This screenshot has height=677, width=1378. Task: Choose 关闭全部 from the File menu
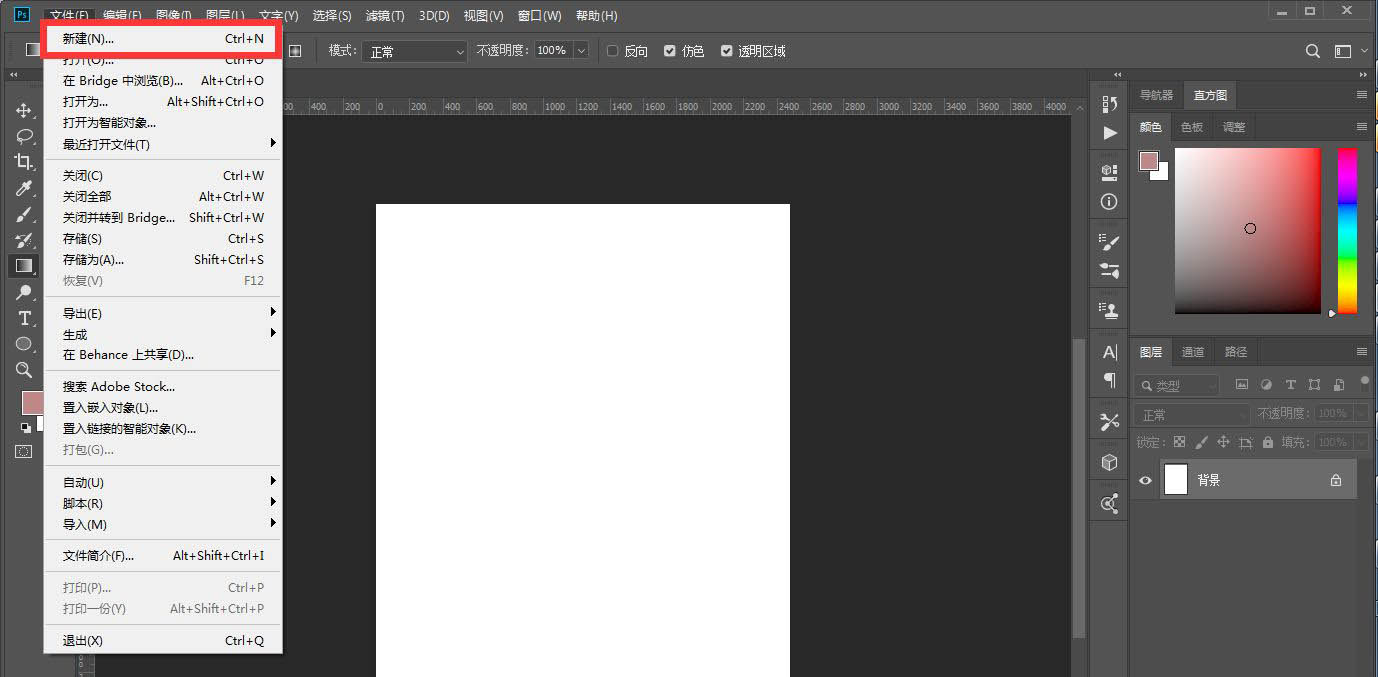click(x=163, y=197)
